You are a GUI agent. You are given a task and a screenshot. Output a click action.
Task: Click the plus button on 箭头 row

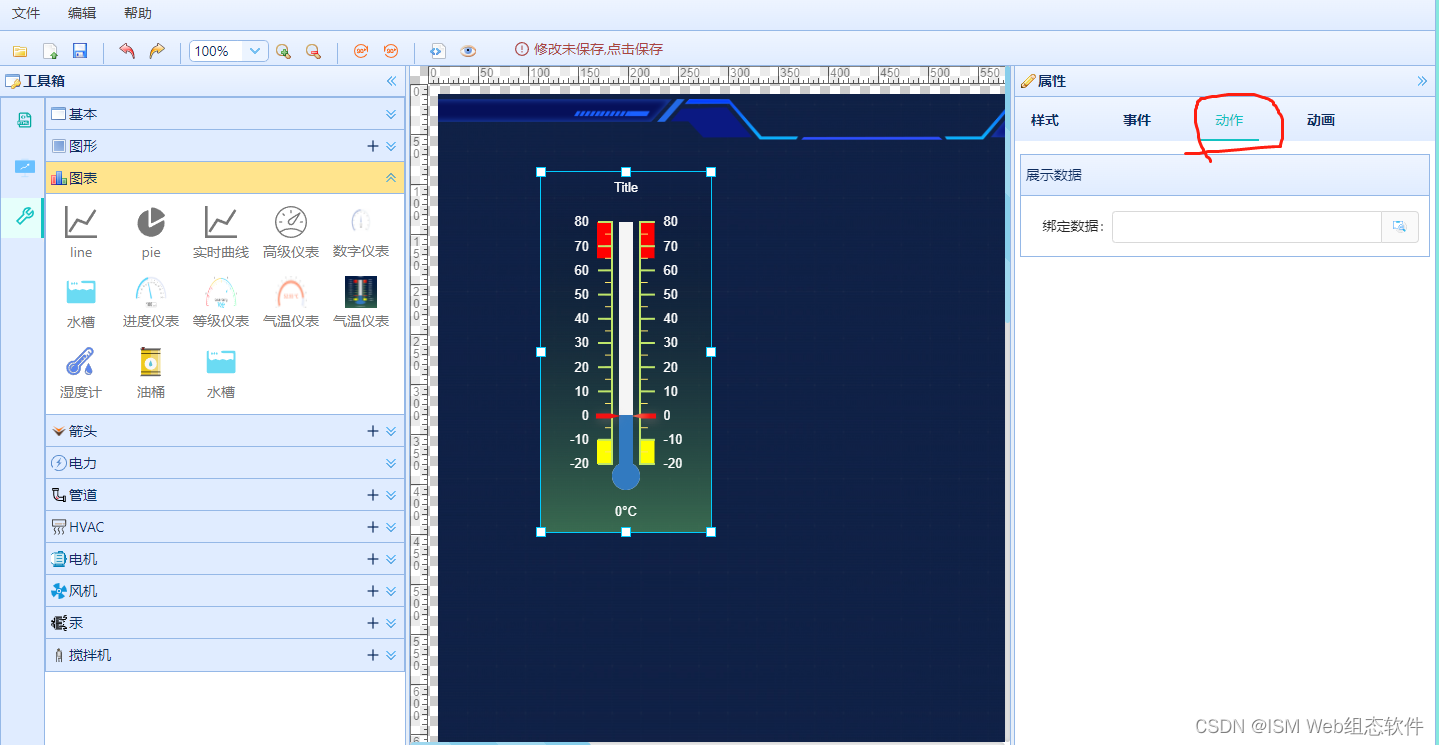373,431
